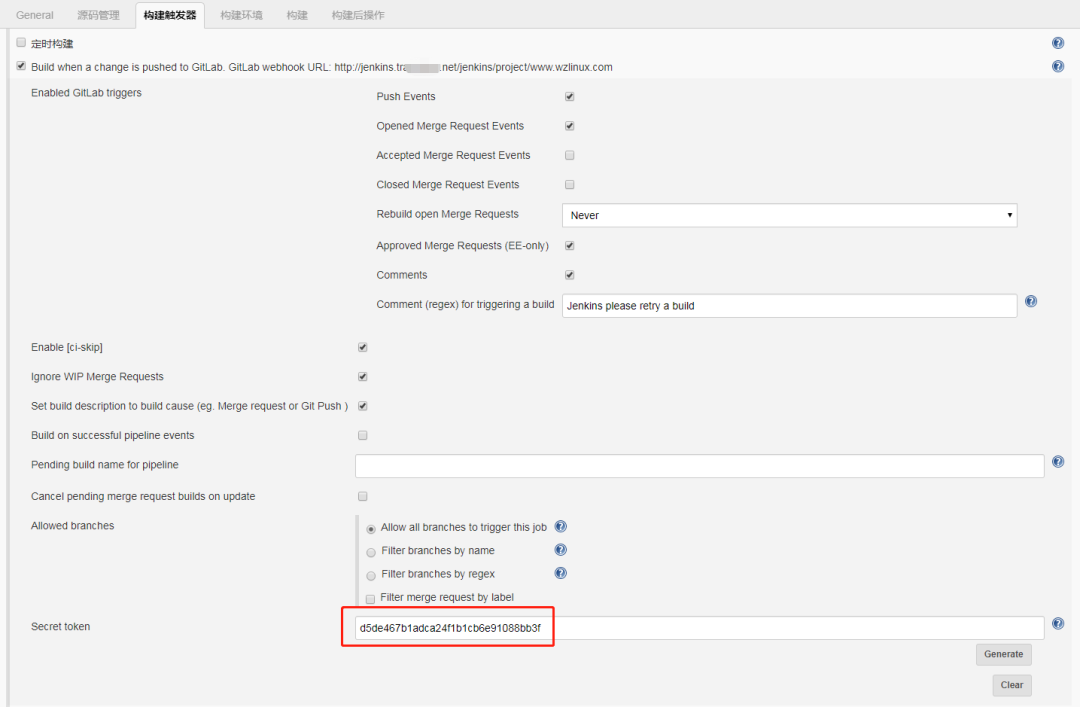Toggle Build when change pushed to GitLab
Screen dimensions: 1080x707
[21, 66]
